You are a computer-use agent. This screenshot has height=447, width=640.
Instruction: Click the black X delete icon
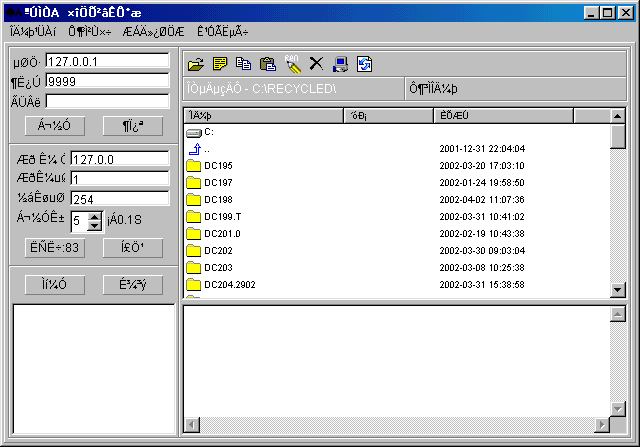click(x=317, y=64)
